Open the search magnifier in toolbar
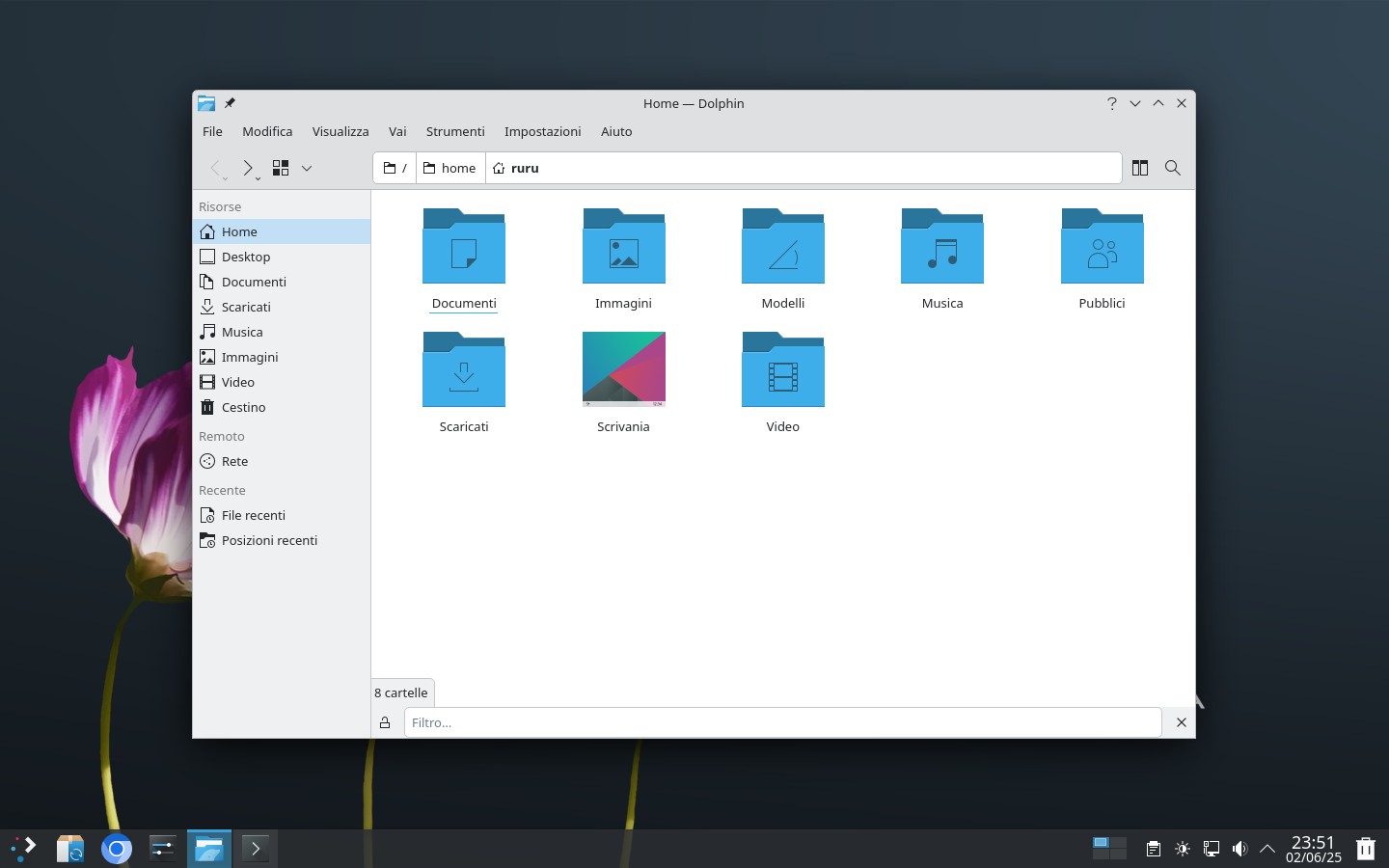1389x868 pixels. (x=1172, y=168)
